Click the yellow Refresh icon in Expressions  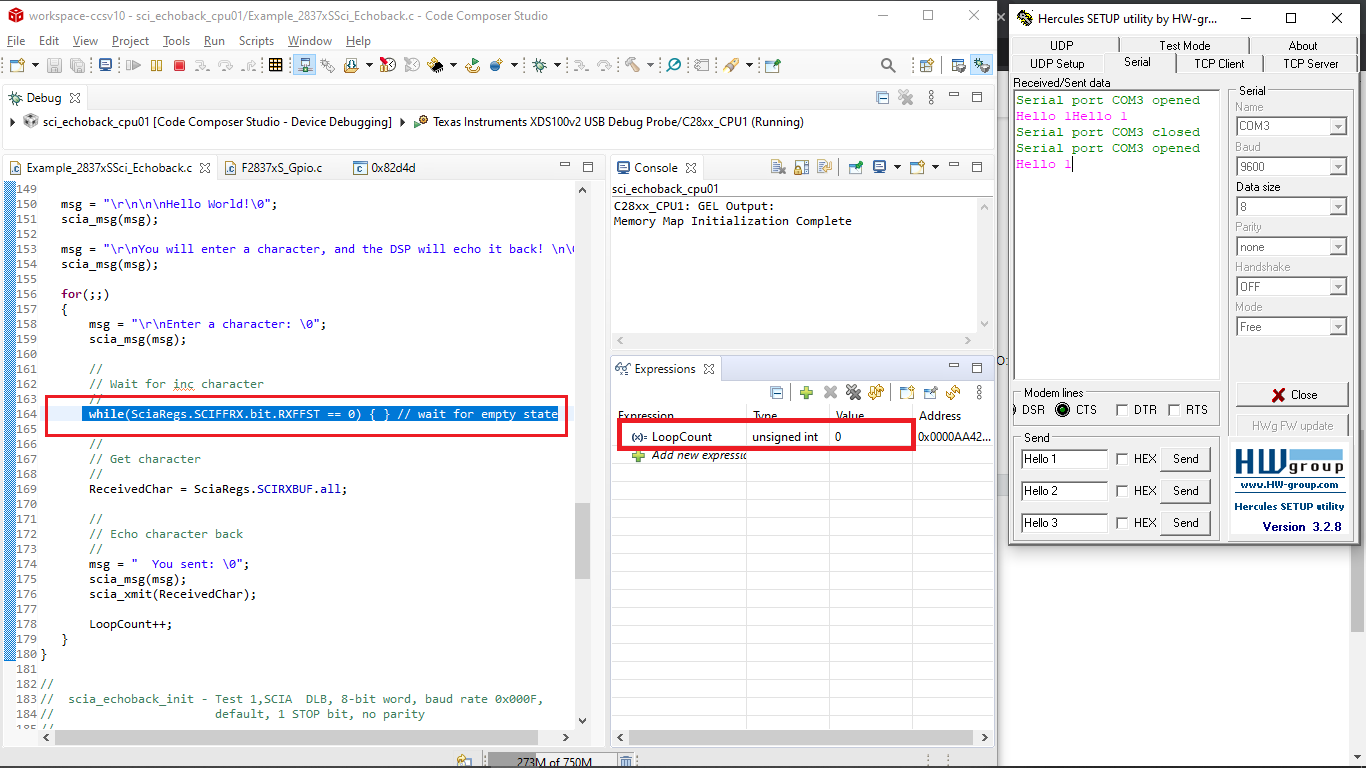pyautogui.click(x=953, y=393)
